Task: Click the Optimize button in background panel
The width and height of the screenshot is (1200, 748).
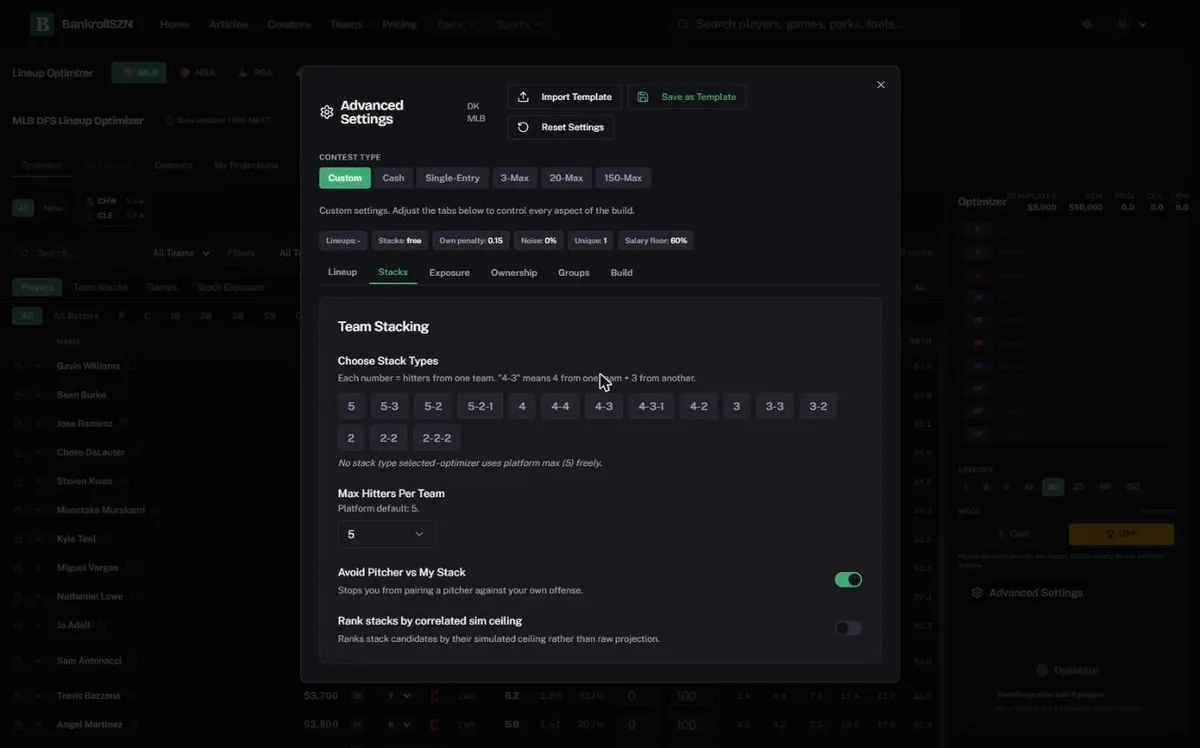Action: (x=1067, y=670)
